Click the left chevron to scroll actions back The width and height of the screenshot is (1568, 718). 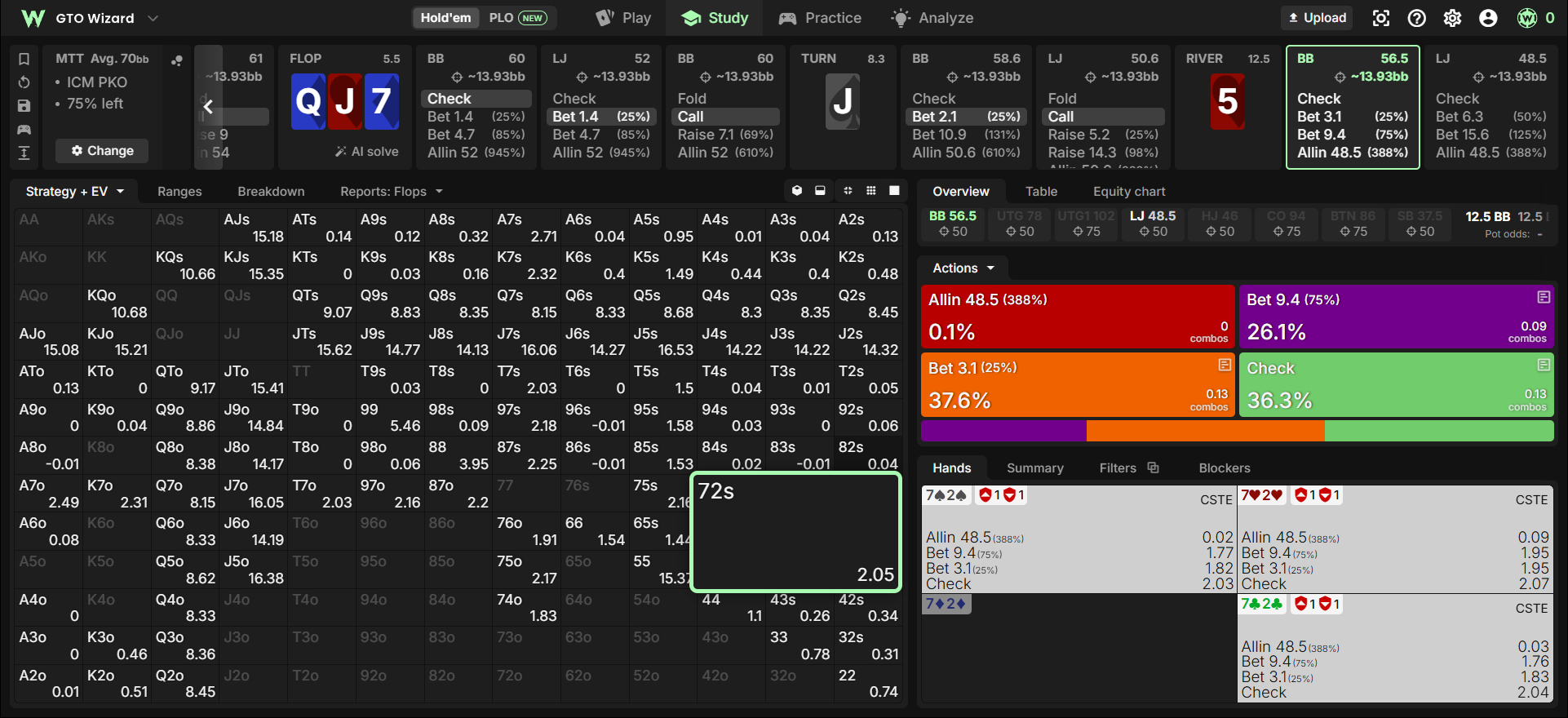[x=208, y=106]
